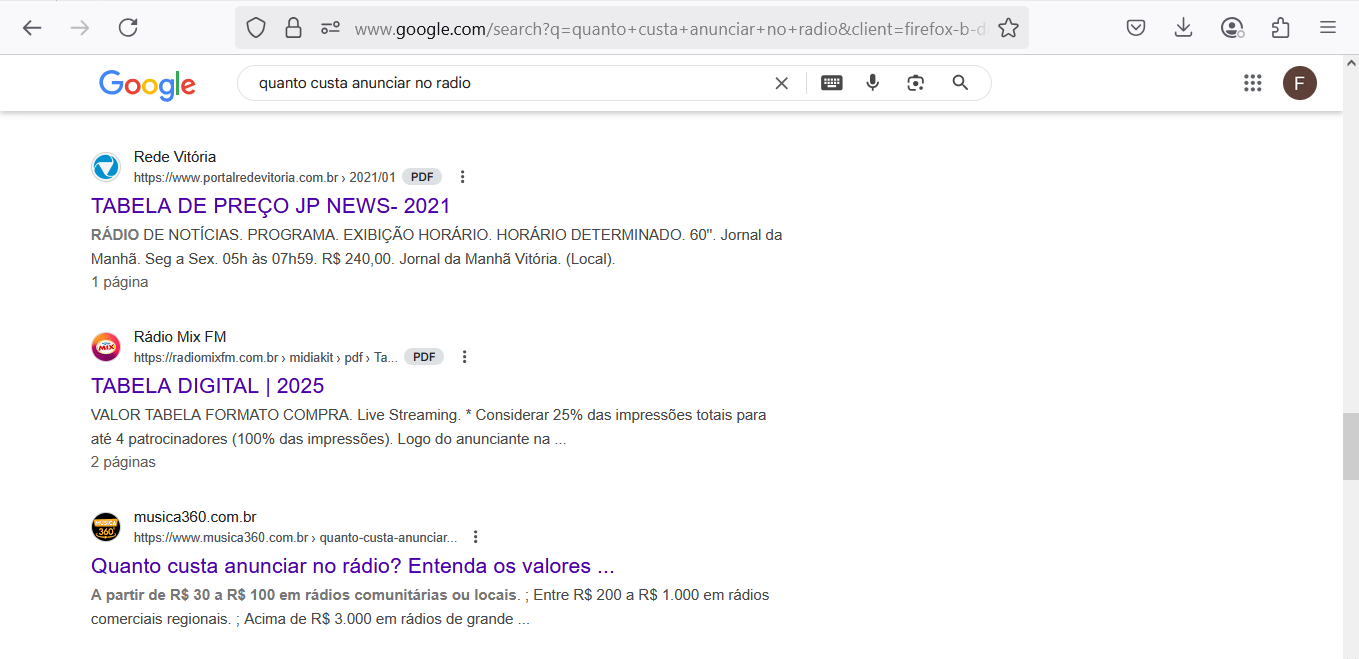Open TABELA DIGITAL | 2025 result
Image resolution: width=1359 pixels, height=659 pixels.
(x=208, y=386)
